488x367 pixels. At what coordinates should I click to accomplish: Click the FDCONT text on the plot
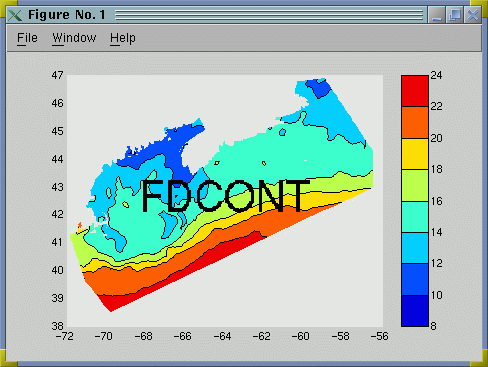(225, 196)
